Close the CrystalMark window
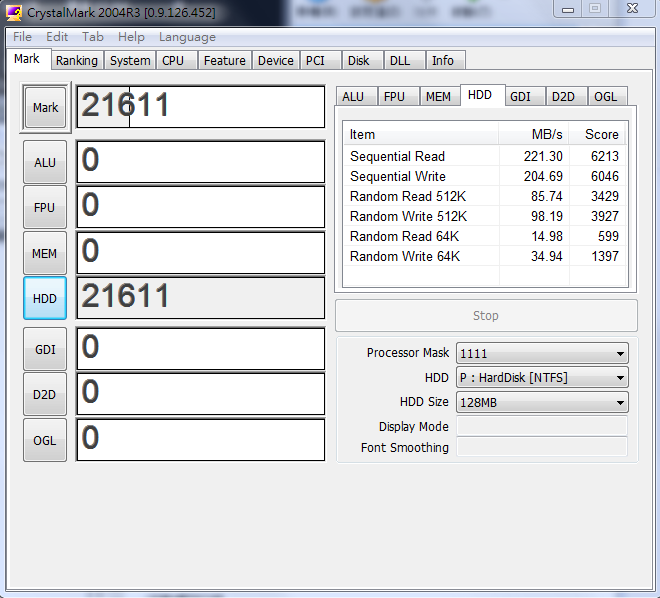 [633, 8]
